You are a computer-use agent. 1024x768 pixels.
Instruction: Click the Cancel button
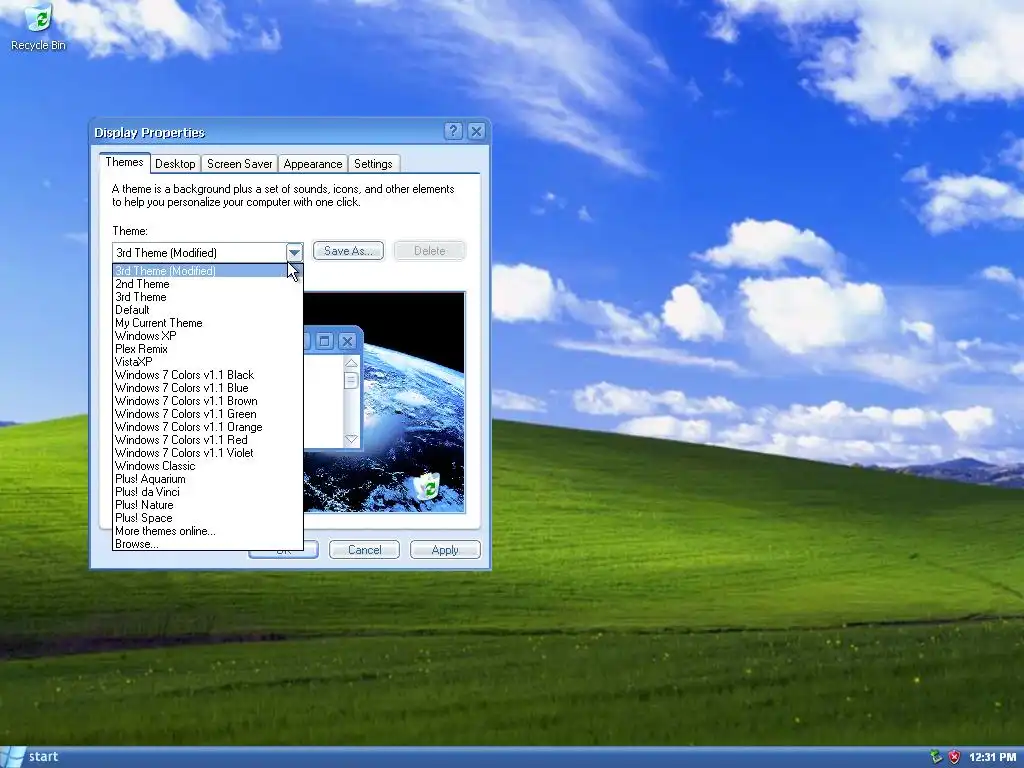pos(364,550)
